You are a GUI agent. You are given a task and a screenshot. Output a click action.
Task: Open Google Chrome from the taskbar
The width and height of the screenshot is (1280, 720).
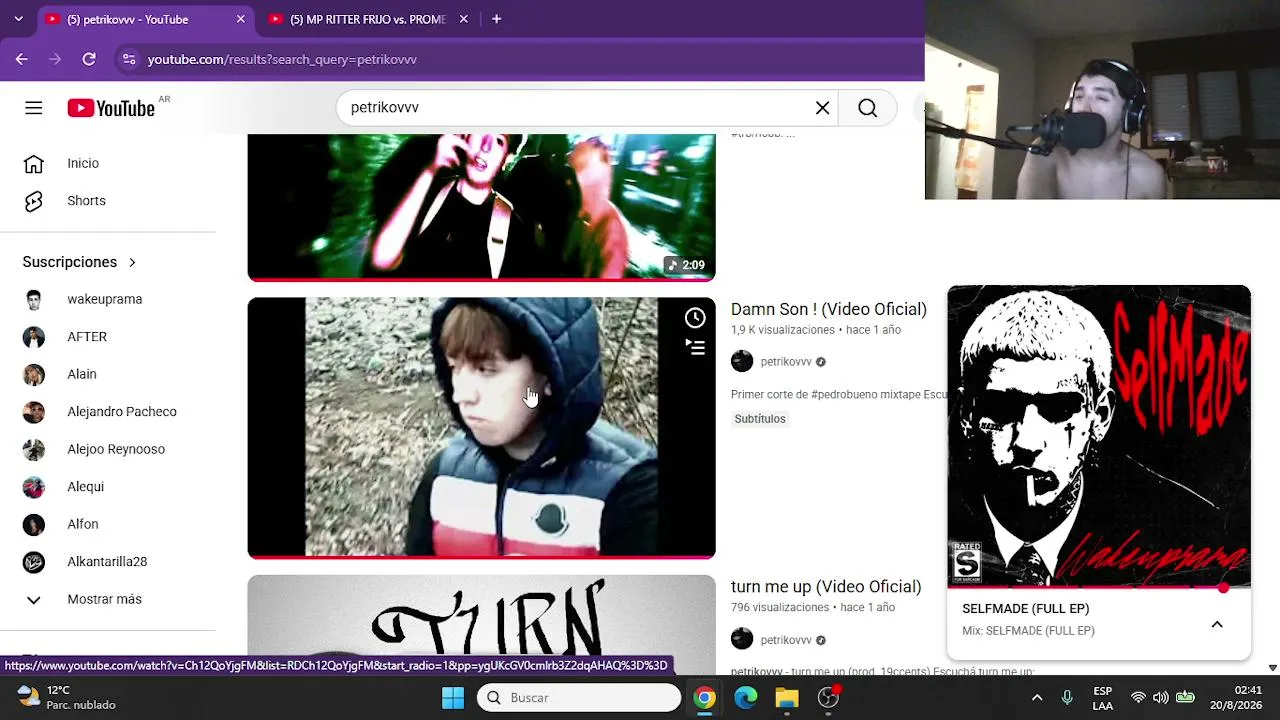tap(705, 698)
